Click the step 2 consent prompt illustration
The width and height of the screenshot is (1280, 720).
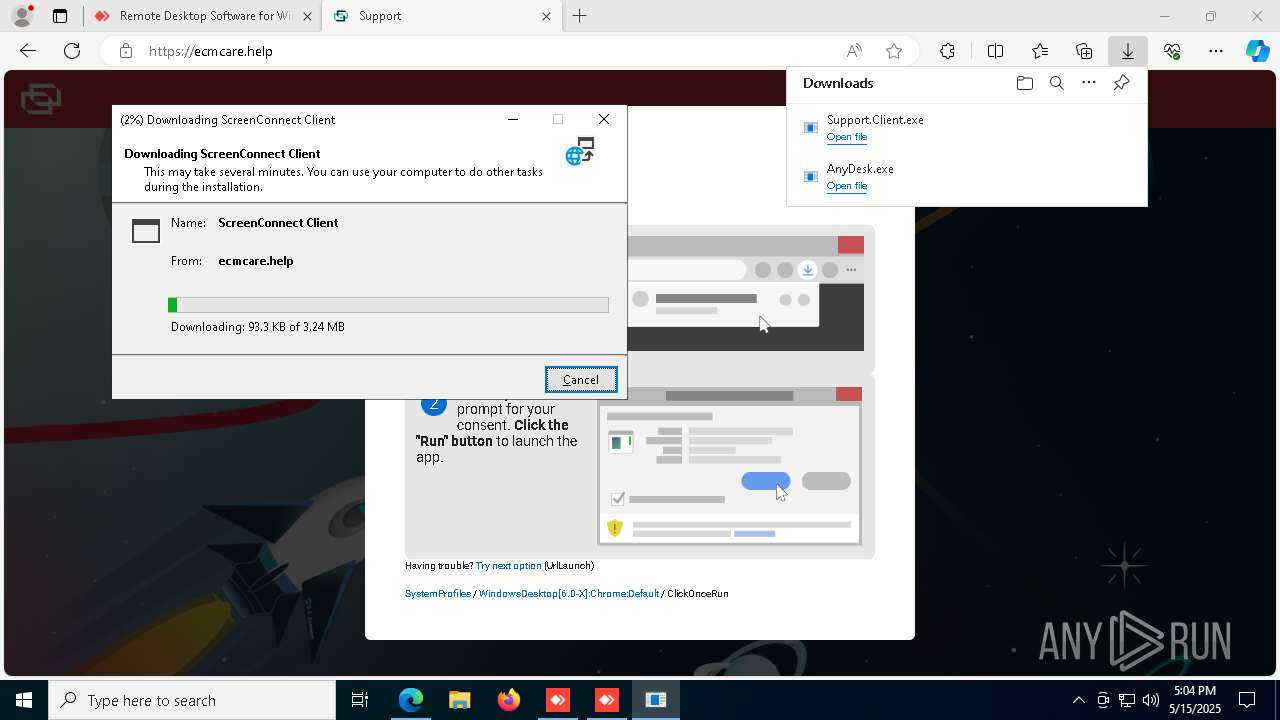point(729,466)
